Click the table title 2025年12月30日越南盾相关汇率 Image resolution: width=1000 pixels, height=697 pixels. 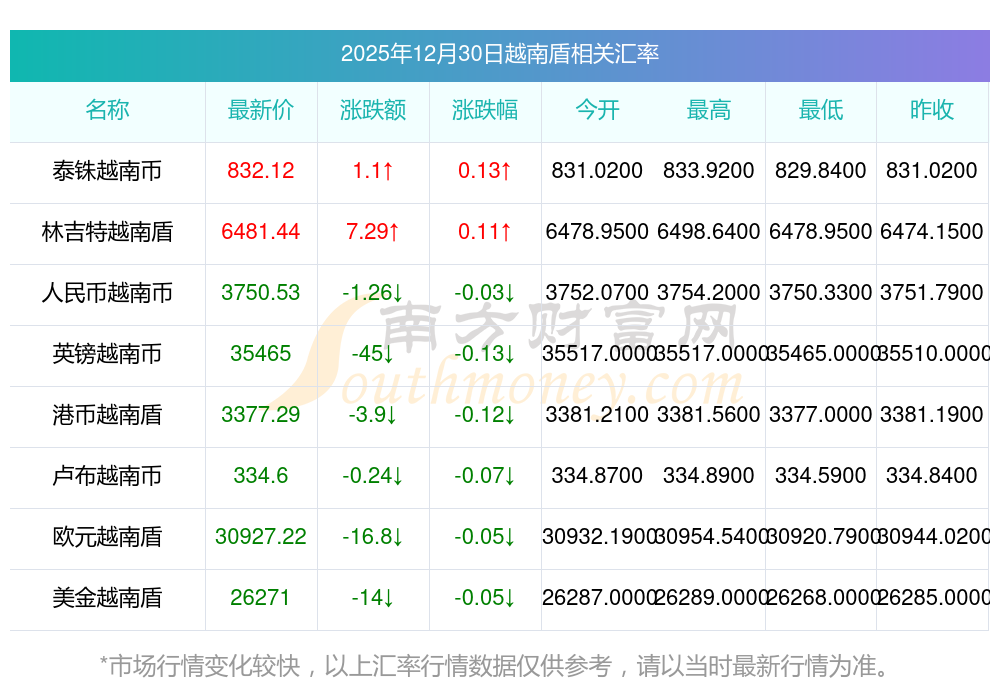(x=499, y=54)
